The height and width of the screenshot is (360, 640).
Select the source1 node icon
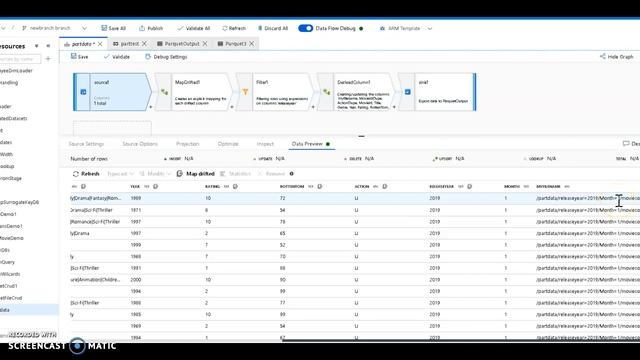[83, 92]
